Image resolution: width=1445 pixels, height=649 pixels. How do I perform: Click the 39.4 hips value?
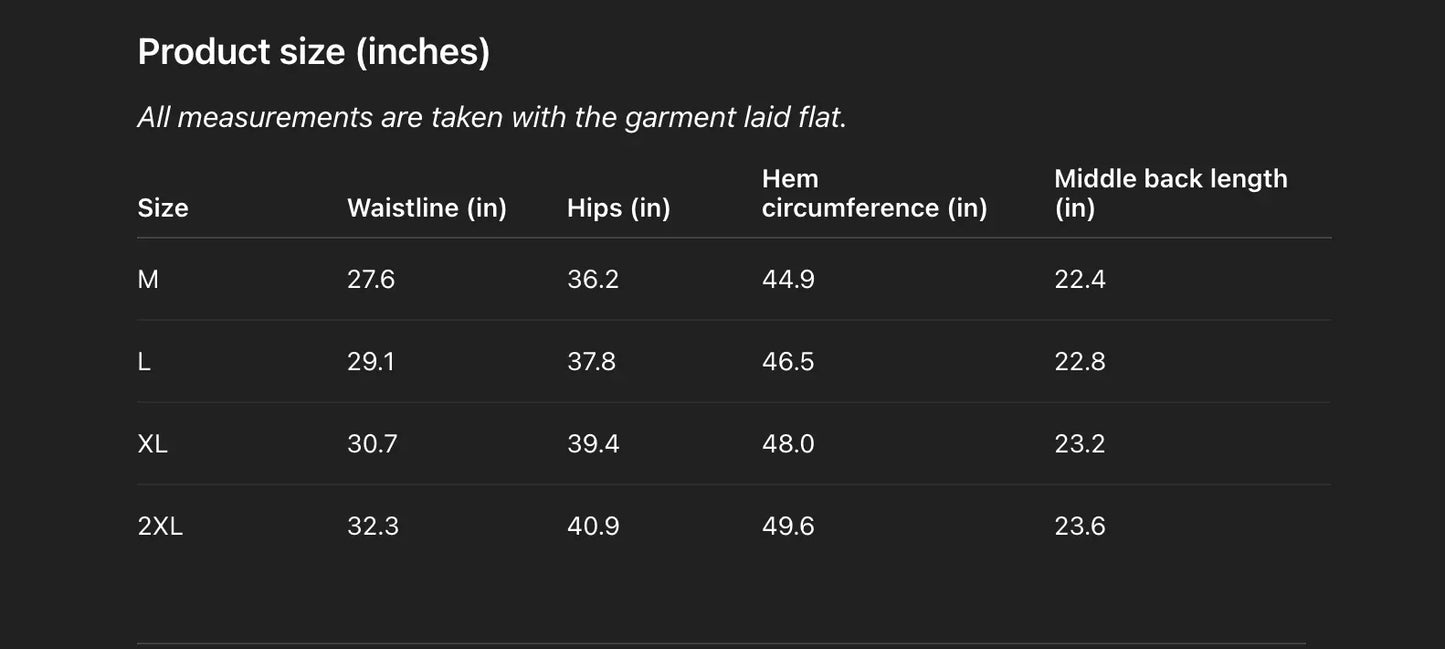click(593, 443)
